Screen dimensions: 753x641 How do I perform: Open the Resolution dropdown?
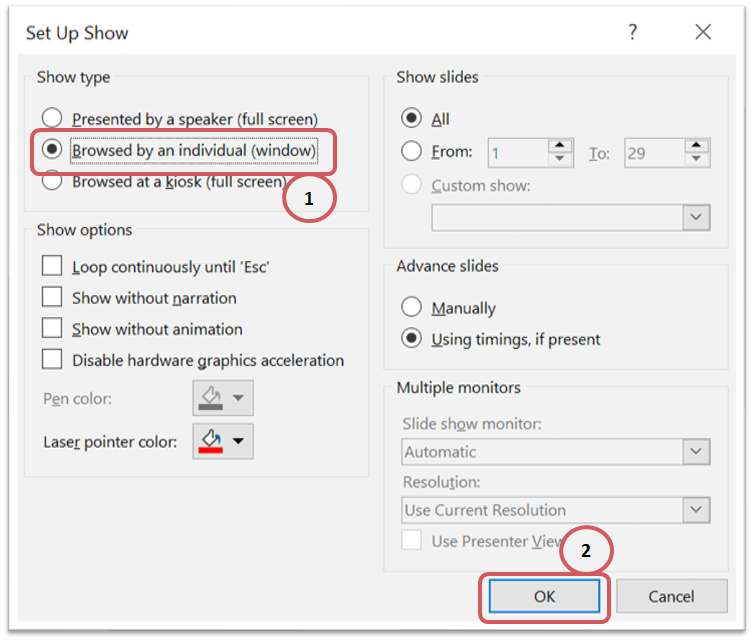[696, 509]
